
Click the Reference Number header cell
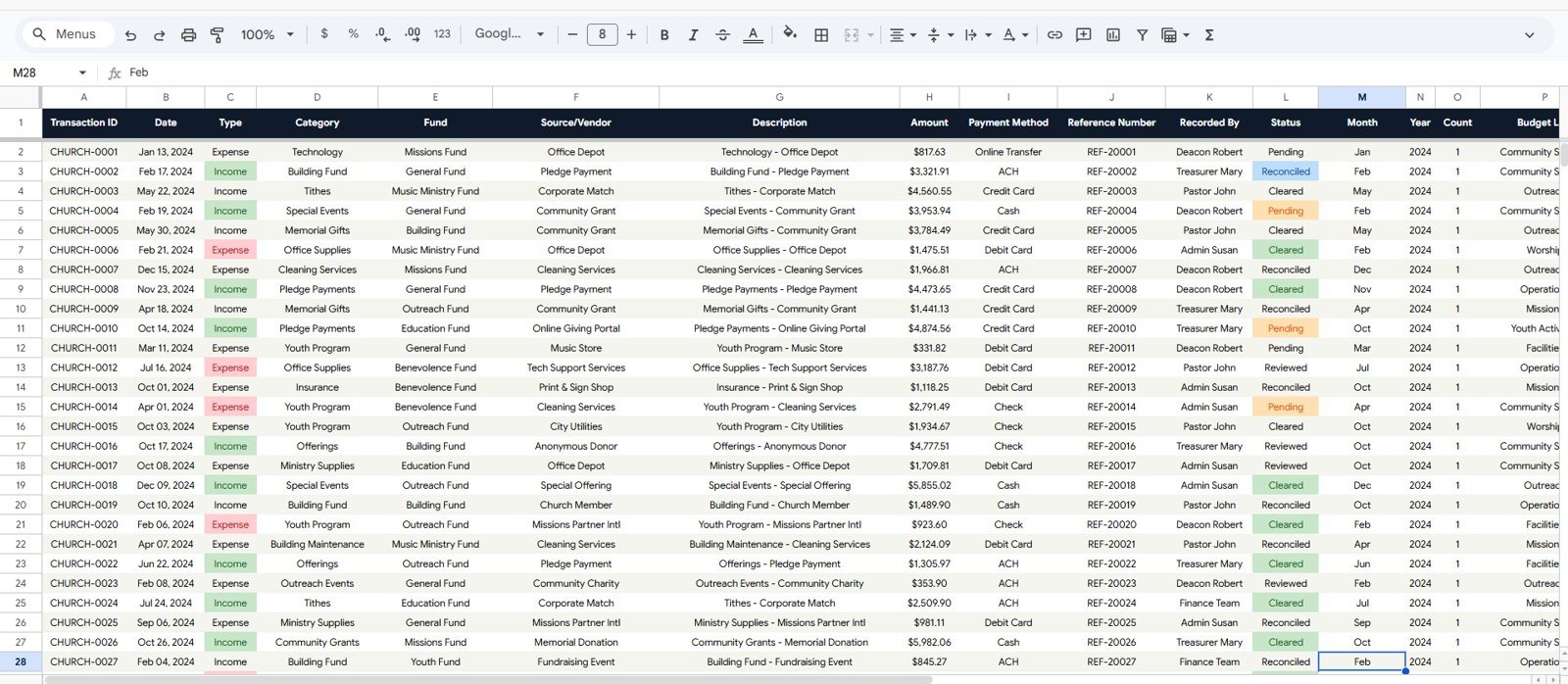click(1111, 122)
